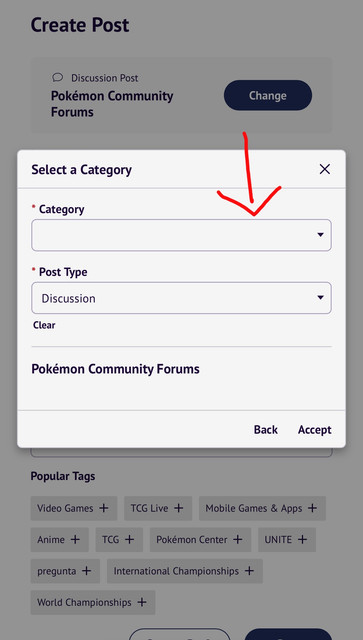The height and width of the screenshot is (640, 363).
Task: Open the Category dropdown
Action: 181,235
